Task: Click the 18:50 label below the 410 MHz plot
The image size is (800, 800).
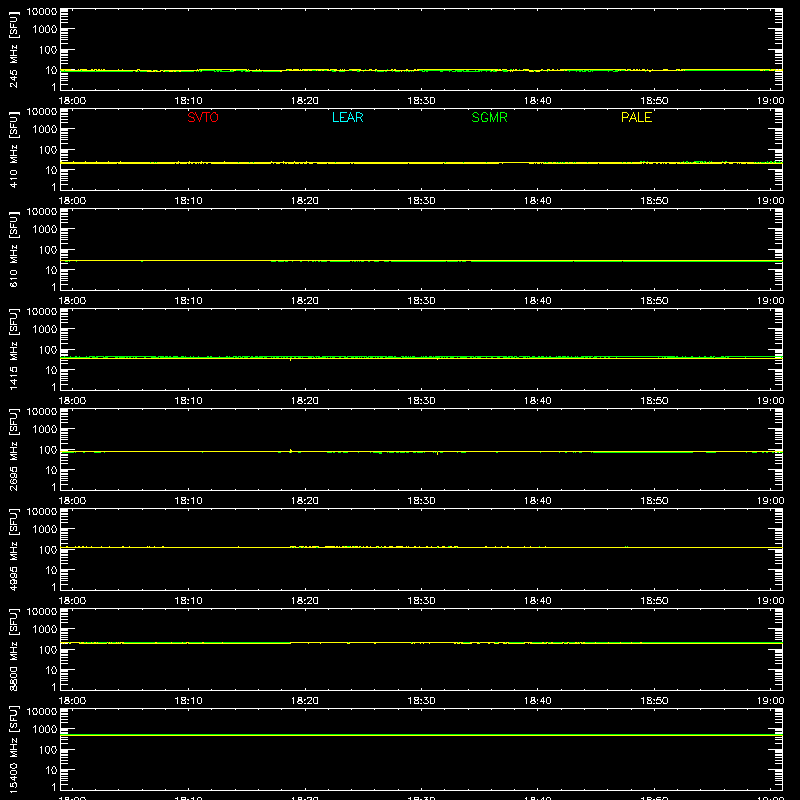Action: point(654,201)
